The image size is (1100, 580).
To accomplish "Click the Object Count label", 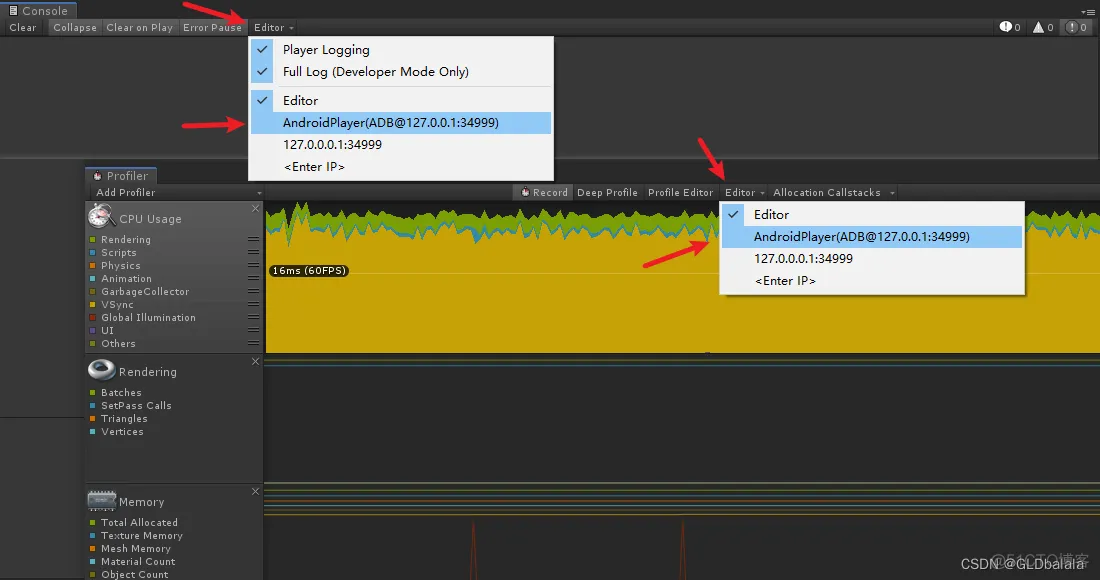I will 134,574.
